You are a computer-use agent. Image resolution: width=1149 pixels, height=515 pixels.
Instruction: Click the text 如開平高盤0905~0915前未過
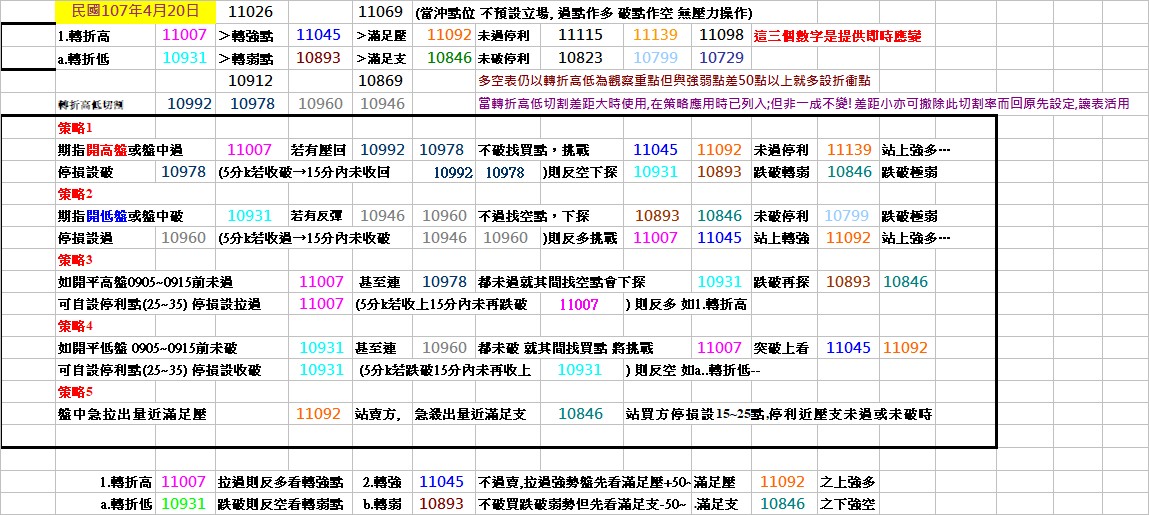pos(145,283)
